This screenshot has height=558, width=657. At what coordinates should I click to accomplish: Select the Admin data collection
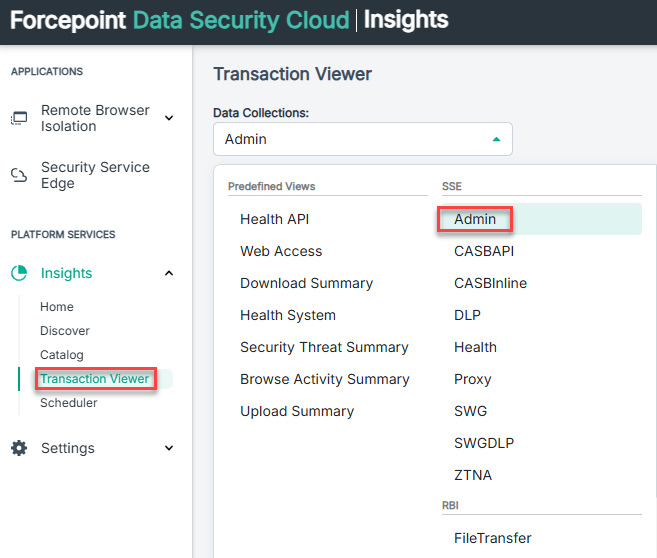475,219
